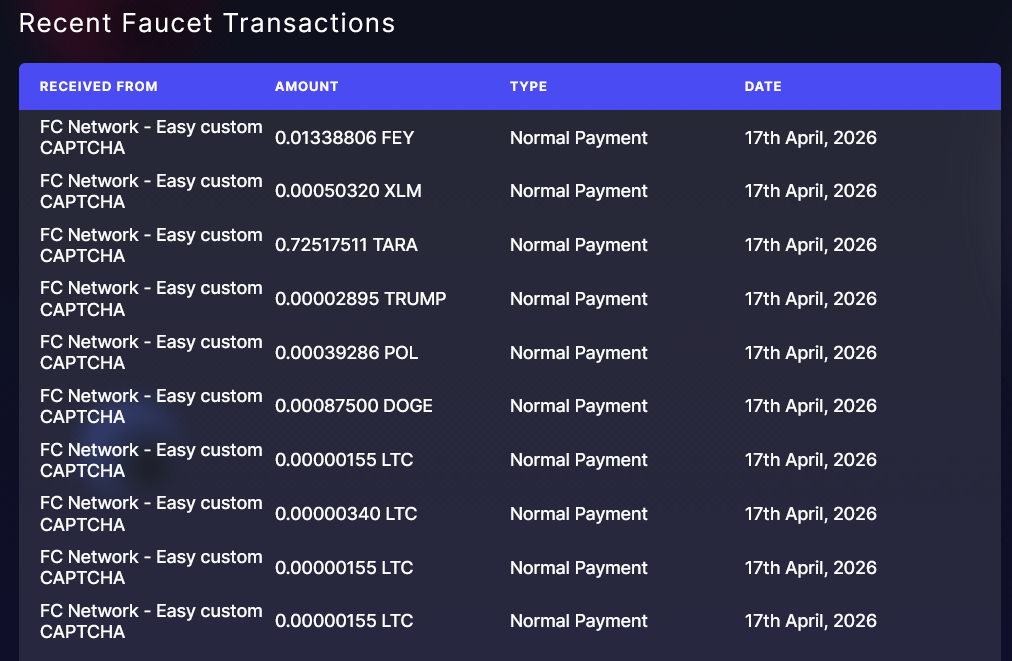Select the 0.00087500 DOGE amount
This screenshot has width=1012, height=661.
[354, 406]
